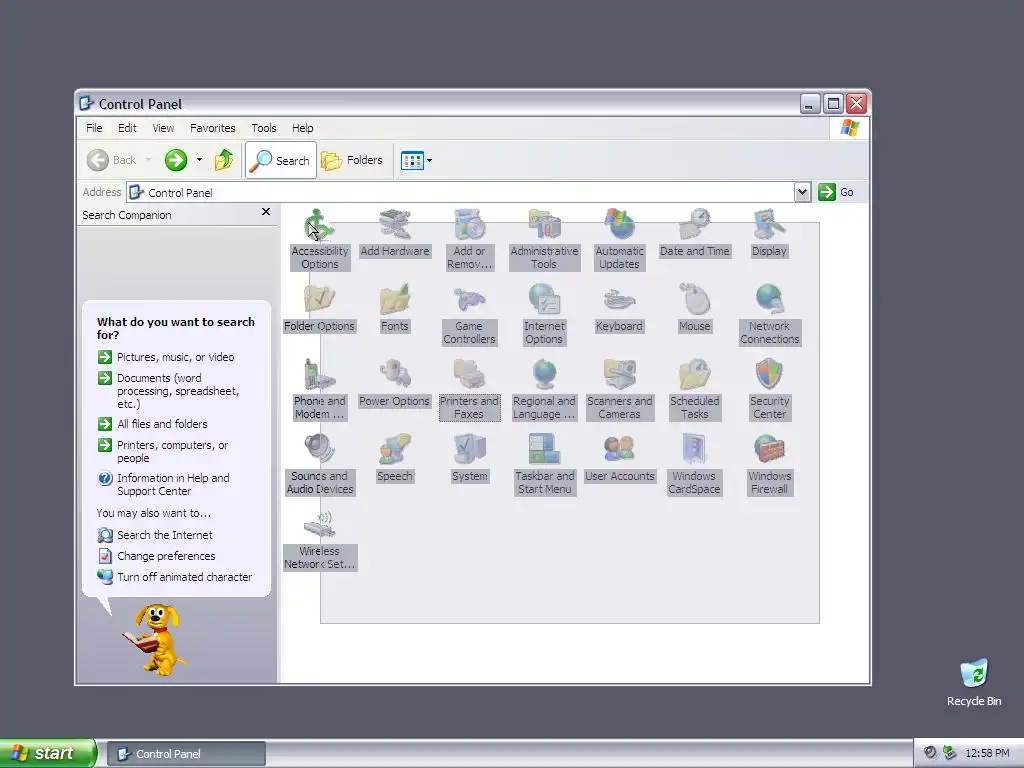Toggle the Folders pane button

tap(352, 160)
